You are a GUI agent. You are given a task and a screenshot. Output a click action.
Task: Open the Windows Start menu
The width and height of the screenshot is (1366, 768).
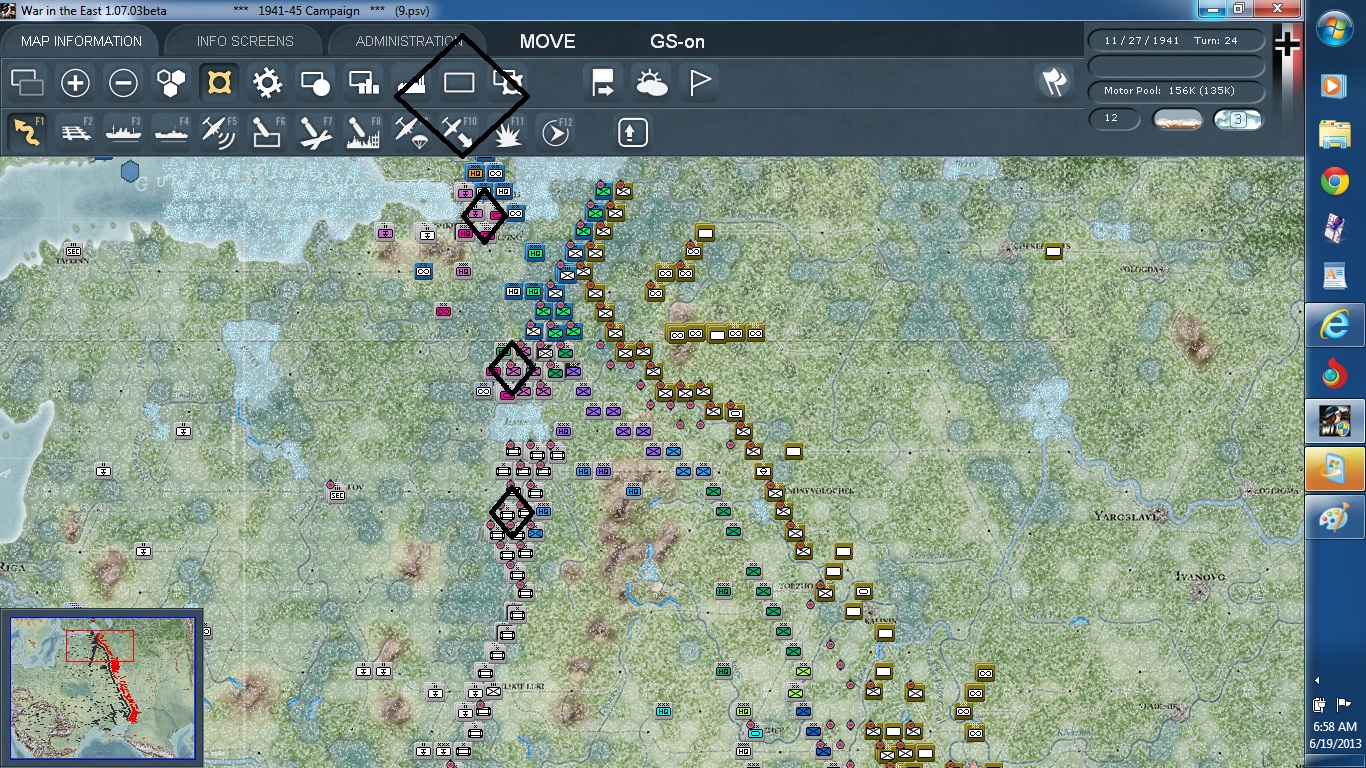(x=1335, y=28)
